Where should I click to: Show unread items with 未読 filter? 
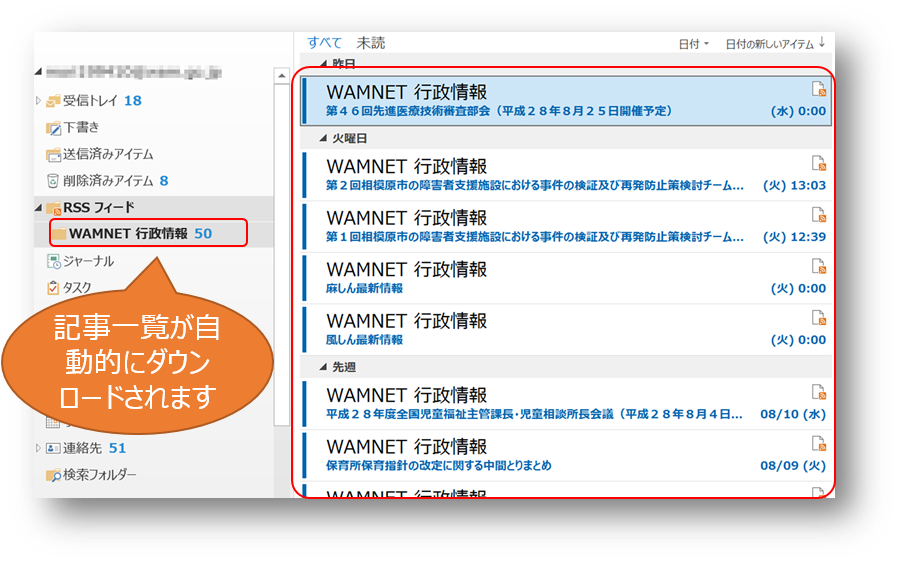(371, 42)
